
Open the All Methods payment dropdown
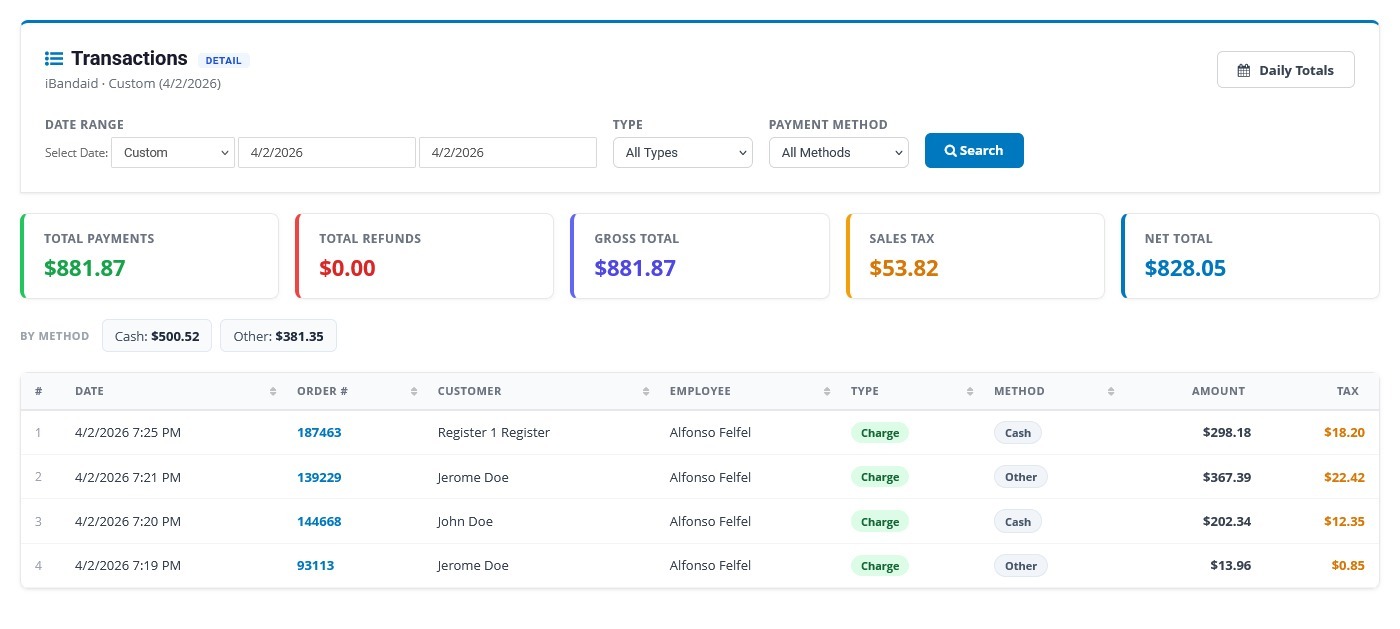838,152
